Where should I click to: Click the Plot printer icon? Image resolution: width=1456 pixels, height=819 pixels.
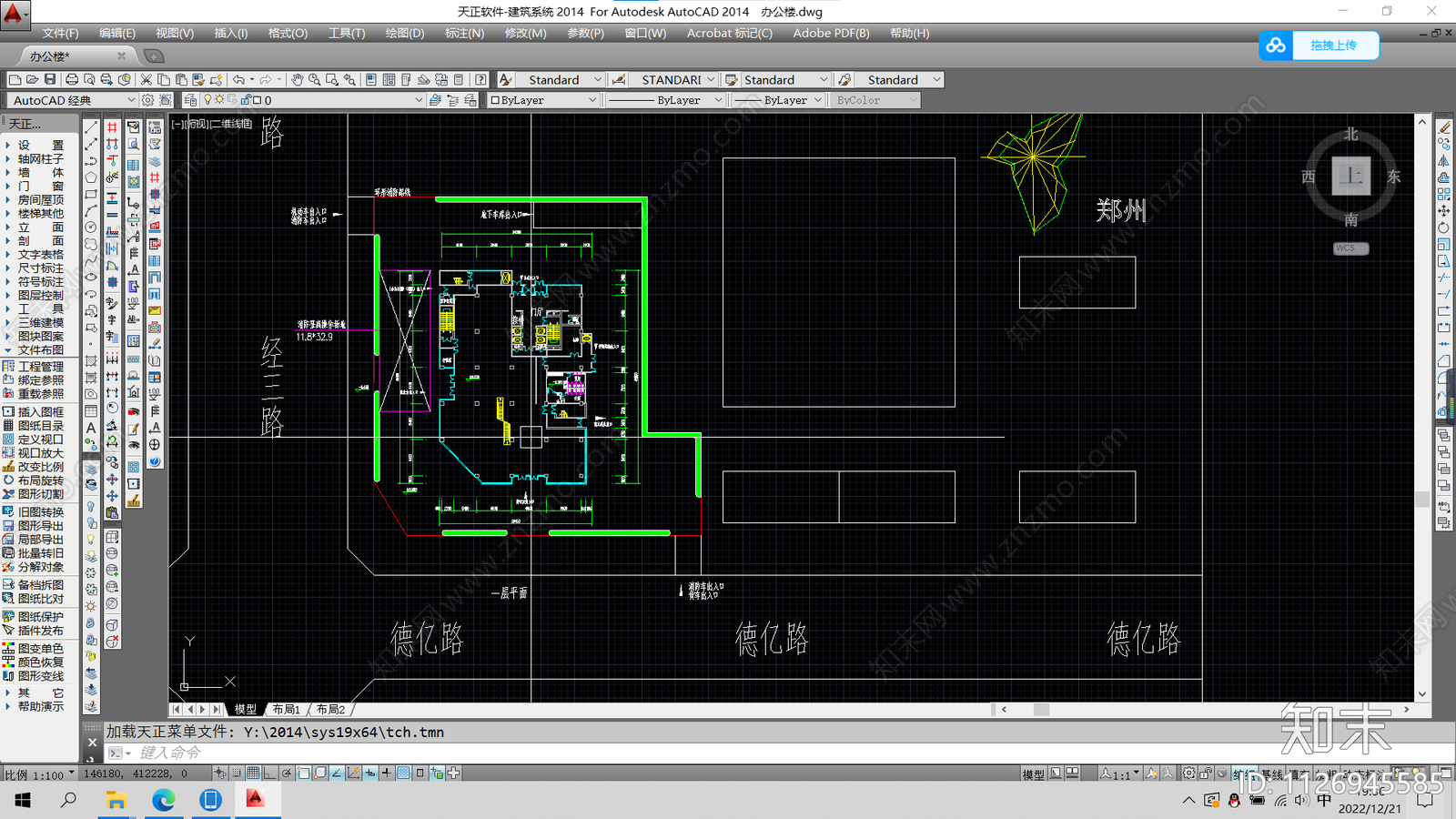click(x=72, y=80)
